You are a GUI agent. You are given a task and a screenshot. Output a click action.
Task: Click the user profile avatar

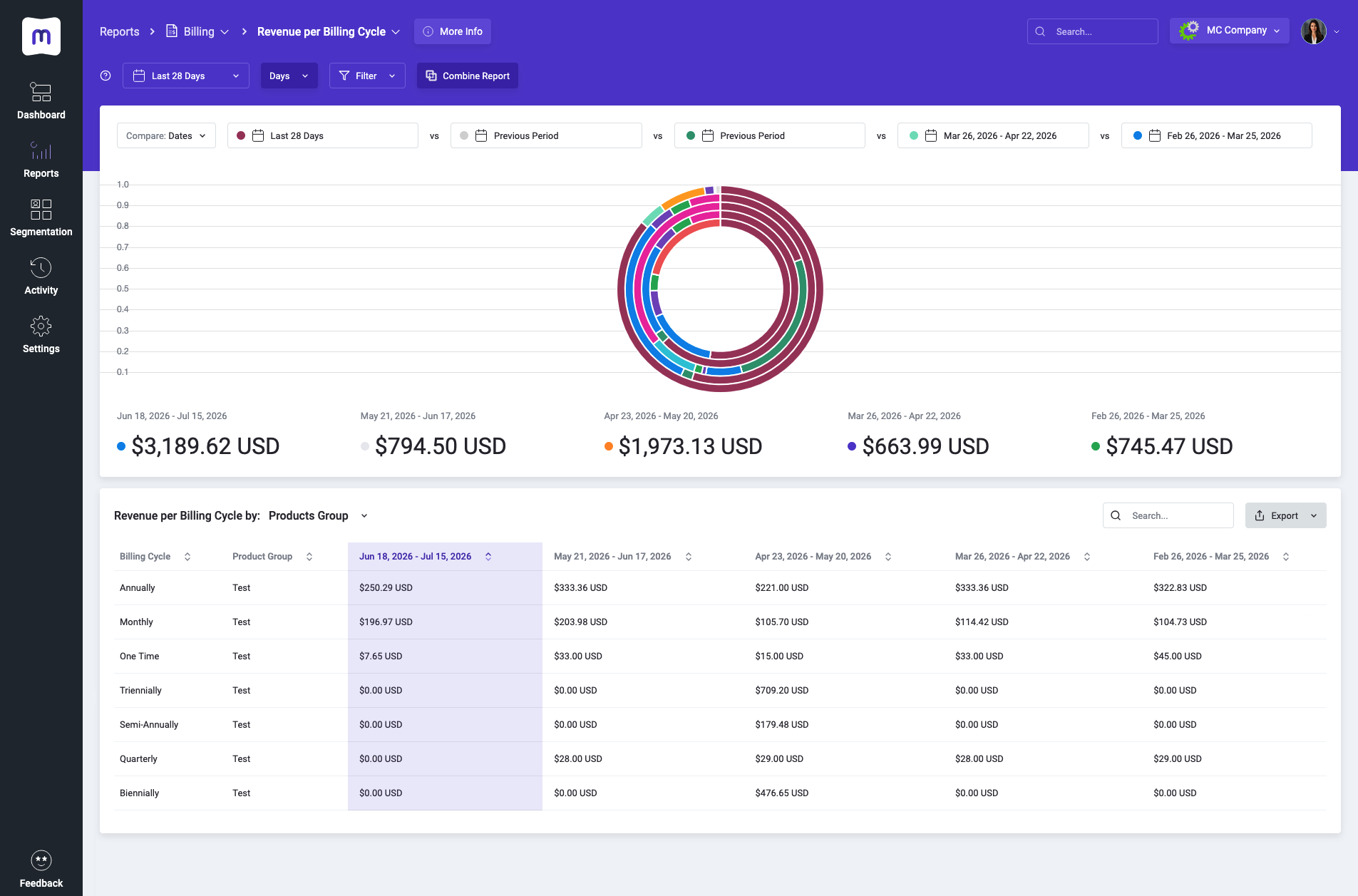tap(1313, 31)
